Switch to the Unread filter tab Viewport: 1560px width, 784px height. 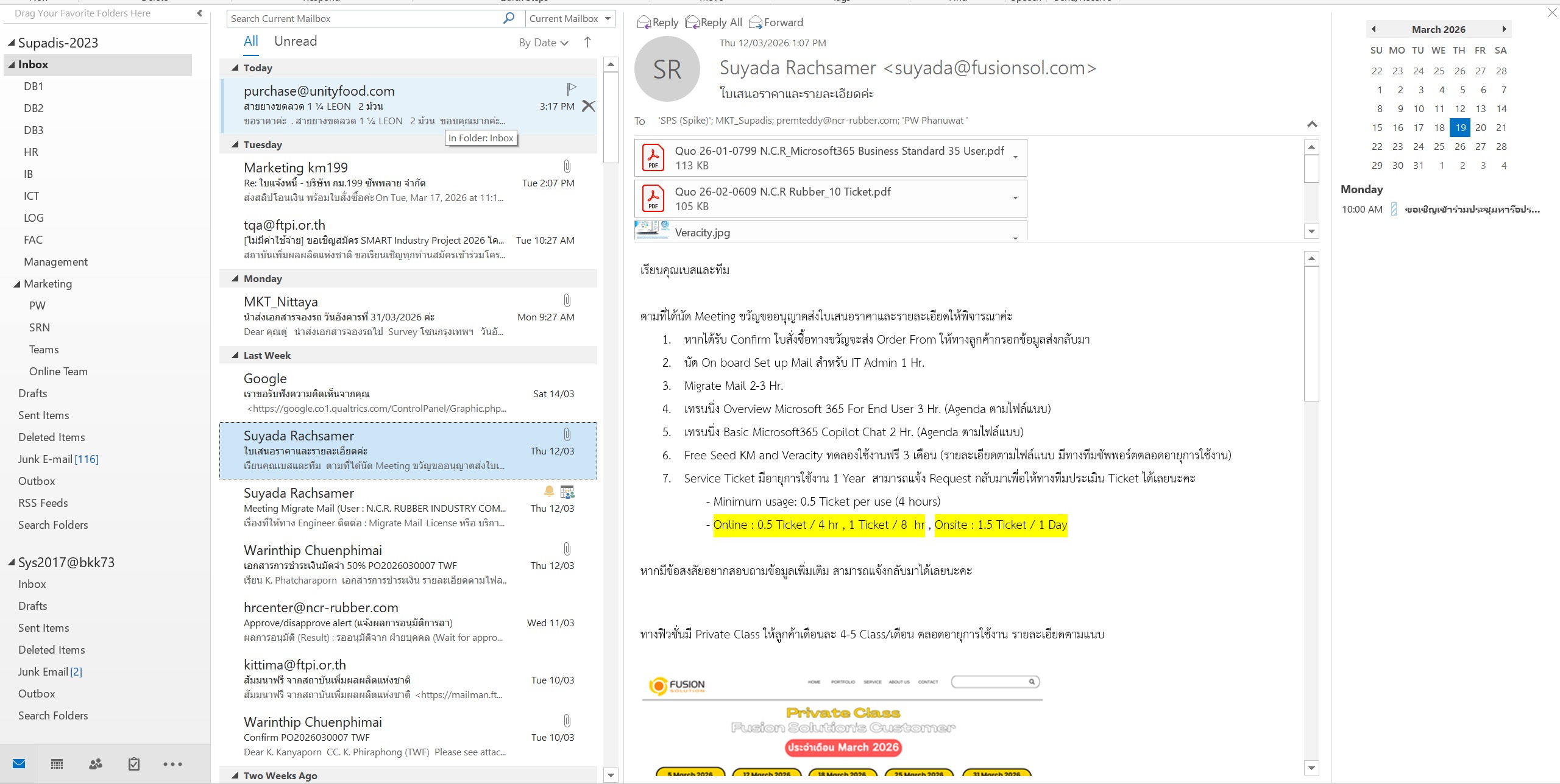296,41
